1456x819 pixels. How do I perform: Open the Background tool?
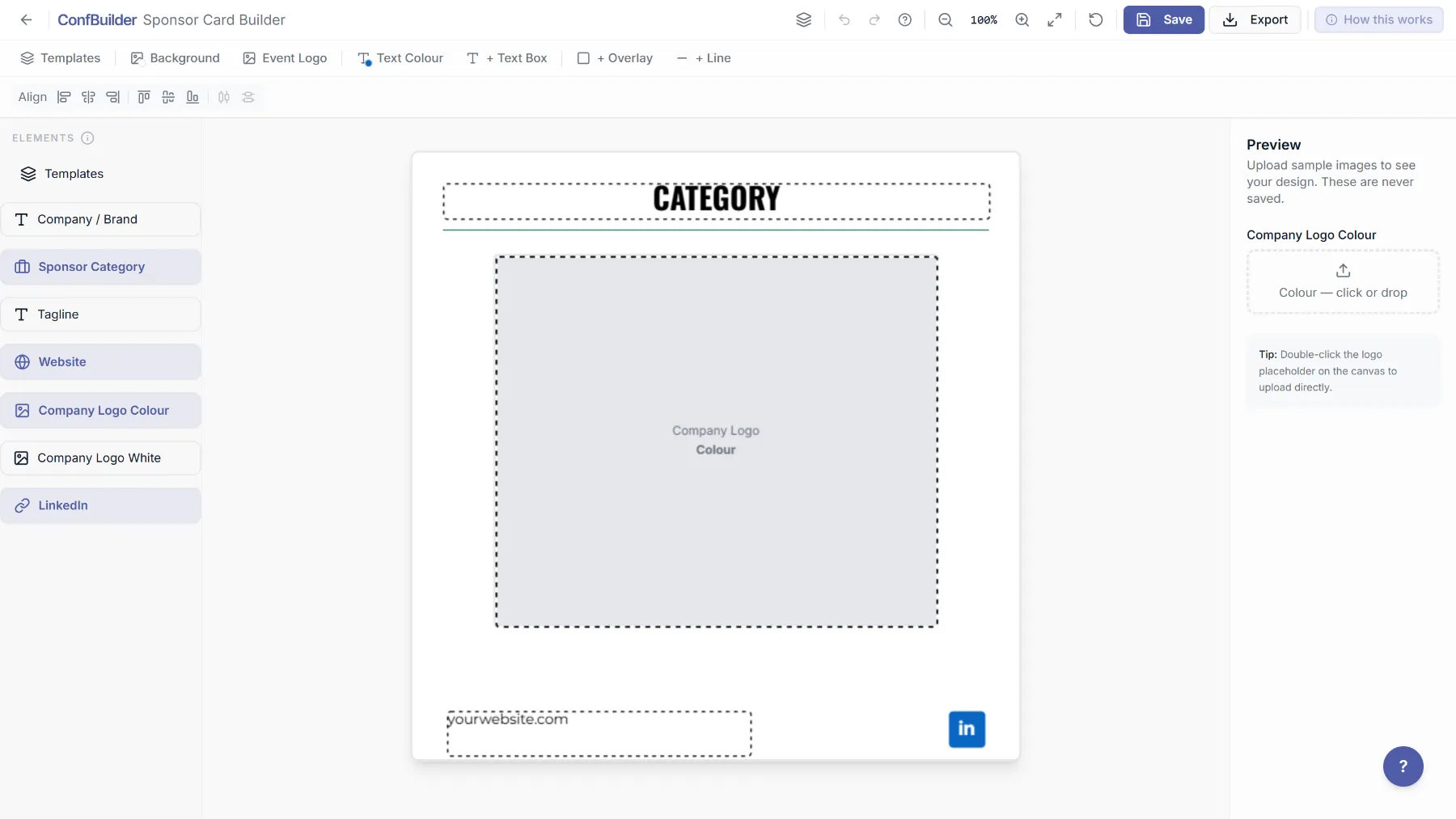click(176, 58)
